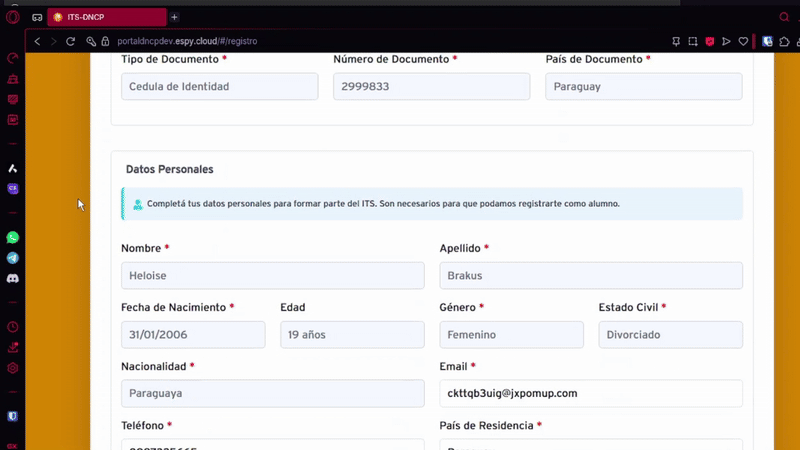The width and height of the screenshot is (800, 450).
Task: Take a snapshot using toolbar icon
Action: pyautogui.click(x=693, y=41)
